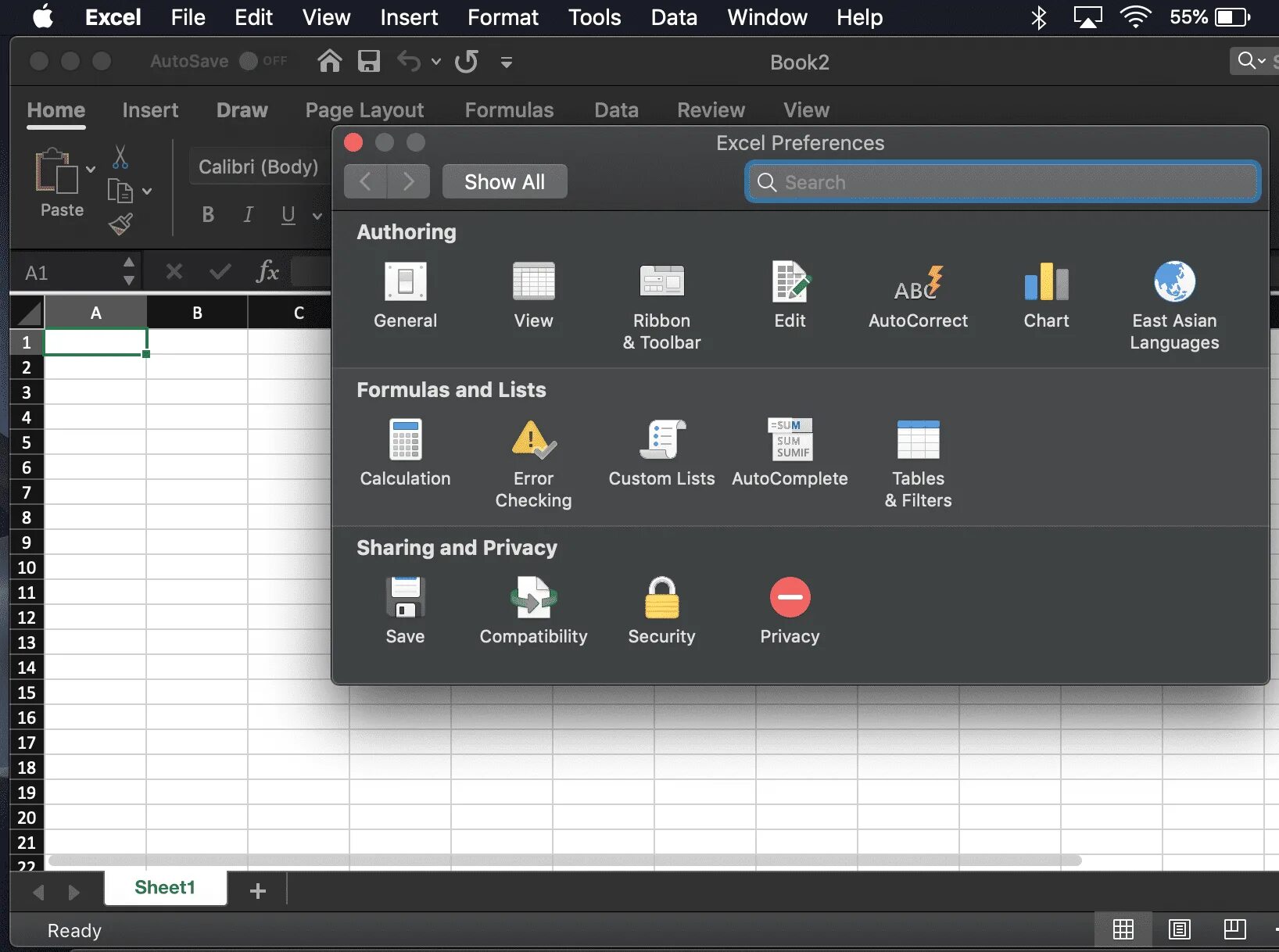Open Privacy preferences
The height and width of the screenshot is (952, 1279).
tap(790, 611)
